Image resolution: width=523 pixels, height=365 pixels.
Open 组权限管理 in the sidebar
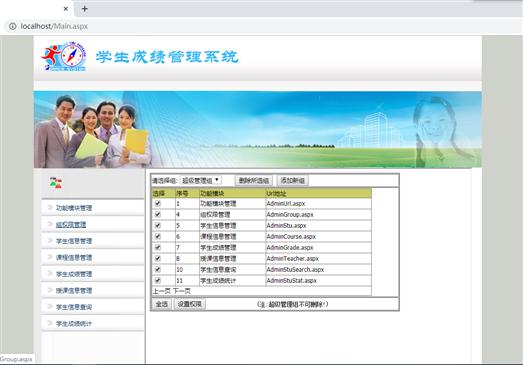coord(71,225)
